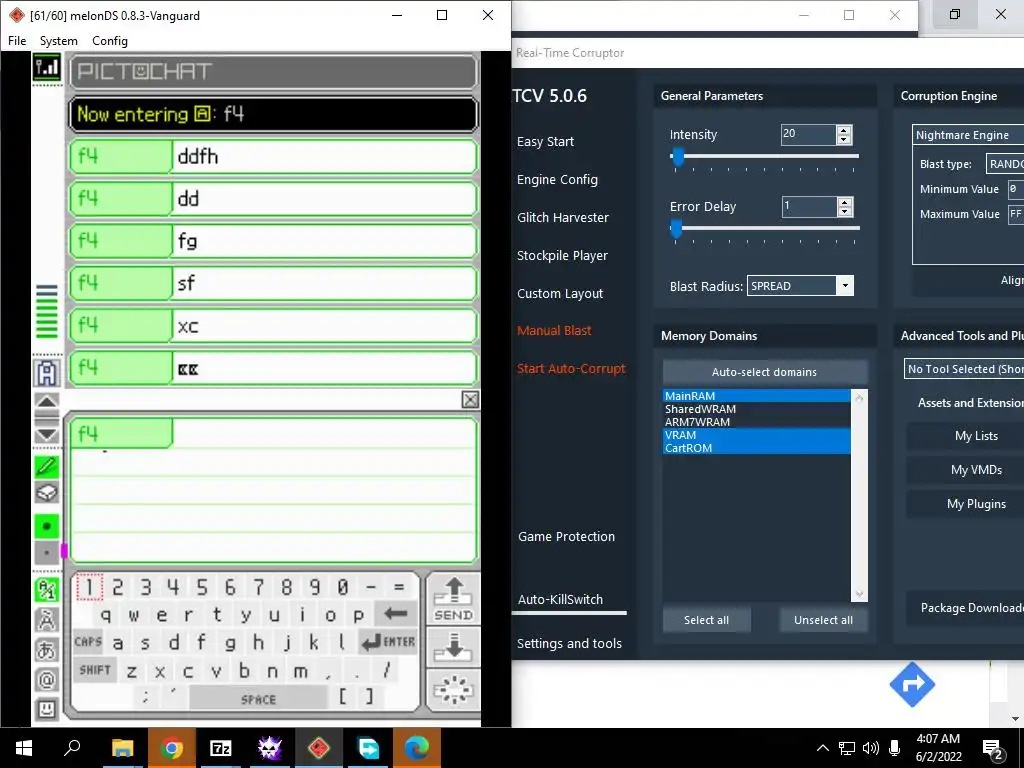Click the wireless signal strength icon

pyautogui.click(x=46, y=67)
